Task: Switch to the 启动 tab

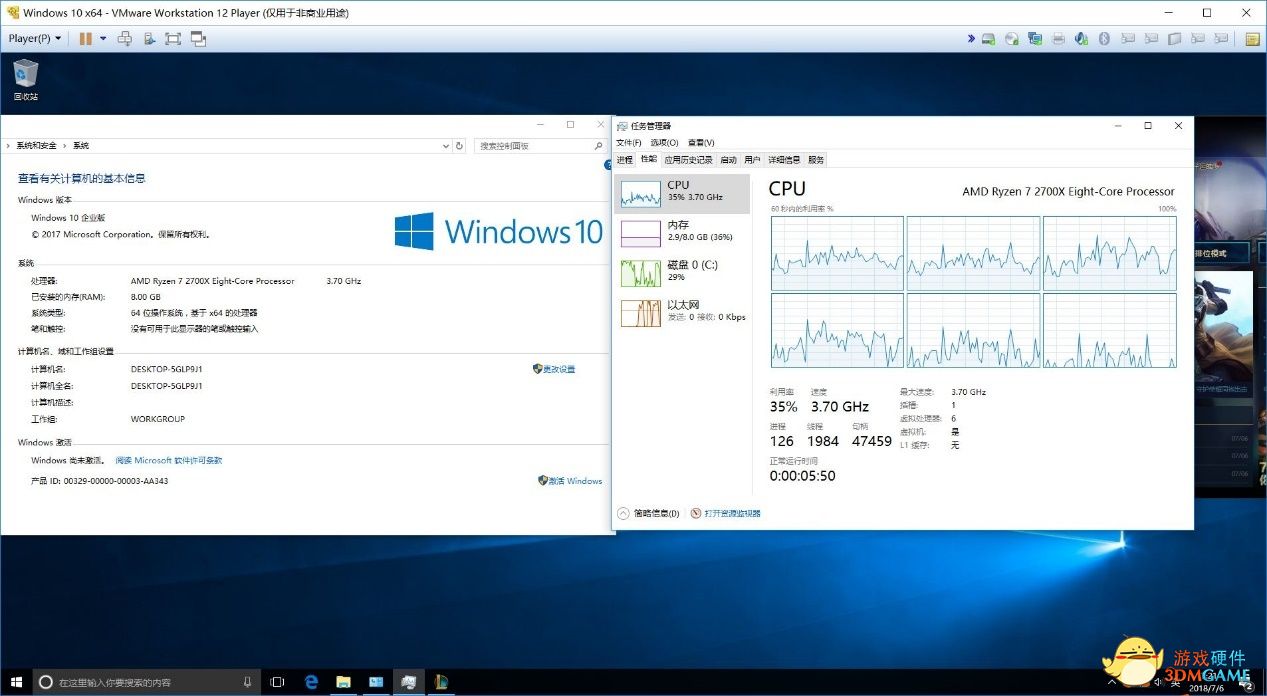Action: coord(728,160)
